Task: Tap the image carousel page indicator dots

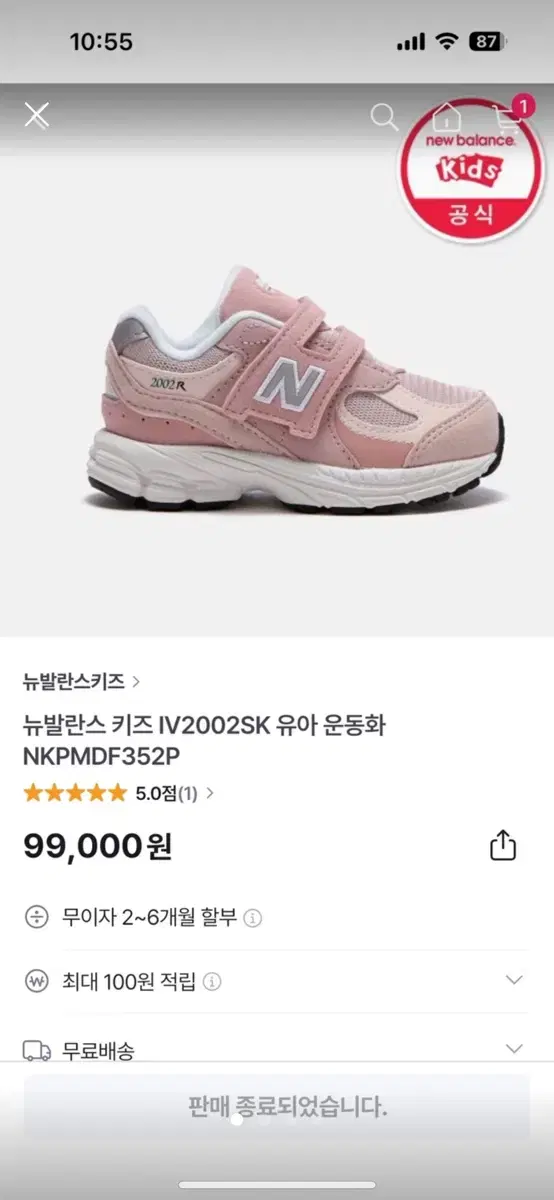Action: 264,1120
